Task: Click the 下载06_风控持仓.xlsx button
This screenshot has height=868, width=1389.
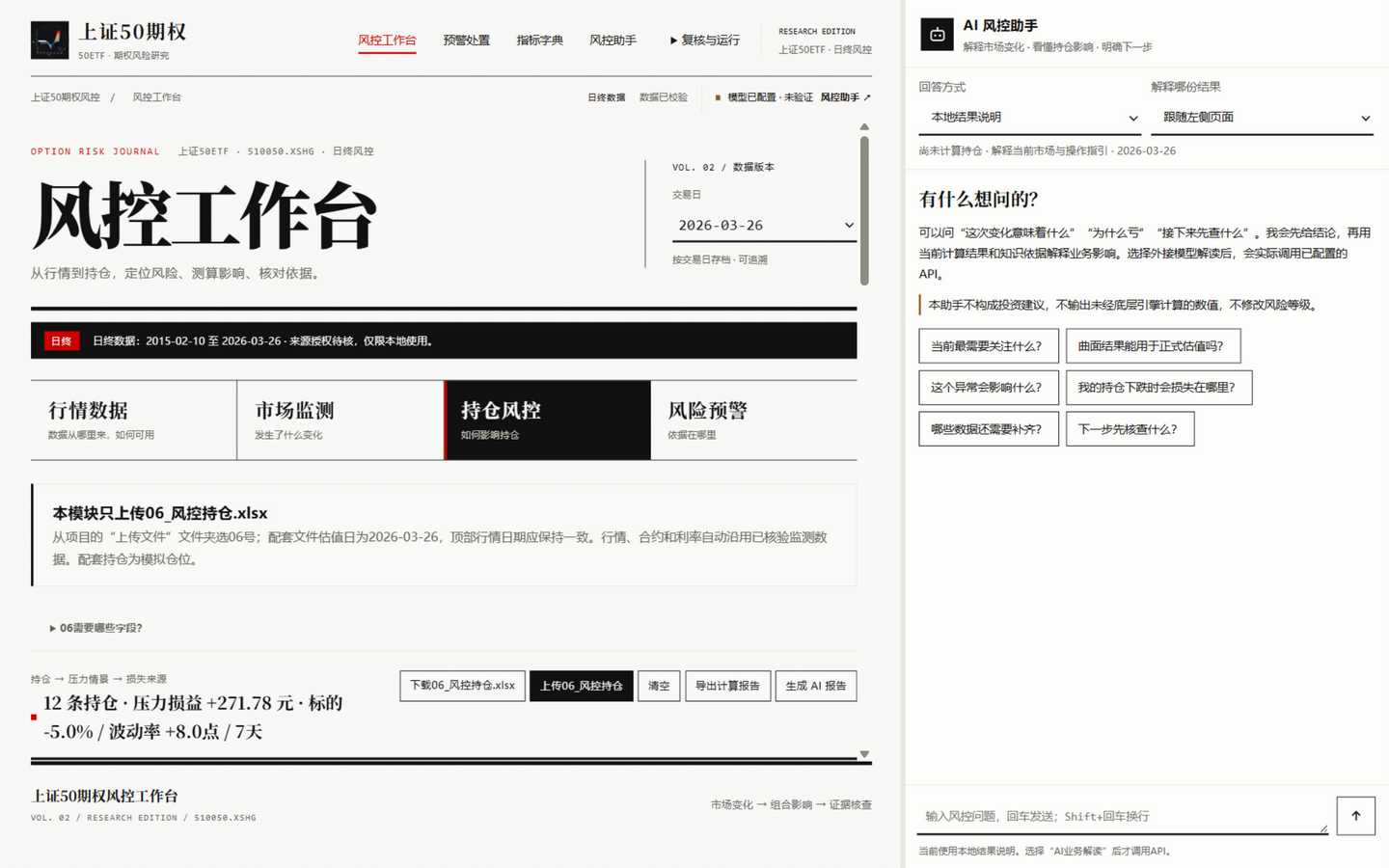Action: 462,686
